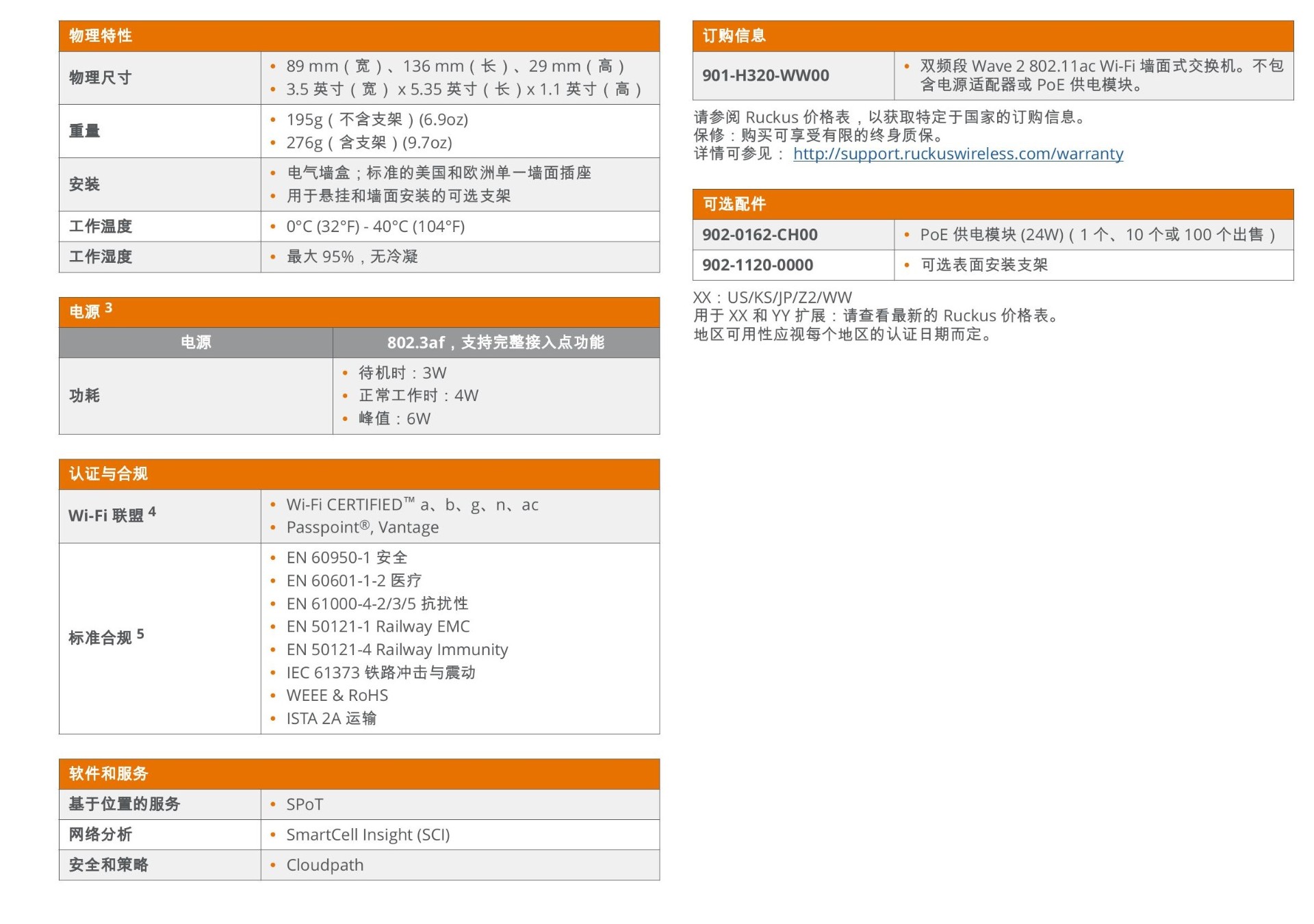Image resolution: width=1314 pixels, height=924 pixels.
Task: Click the XX：US/KS/JP/Z2/WW line
Action: click(x=773, y=298)
